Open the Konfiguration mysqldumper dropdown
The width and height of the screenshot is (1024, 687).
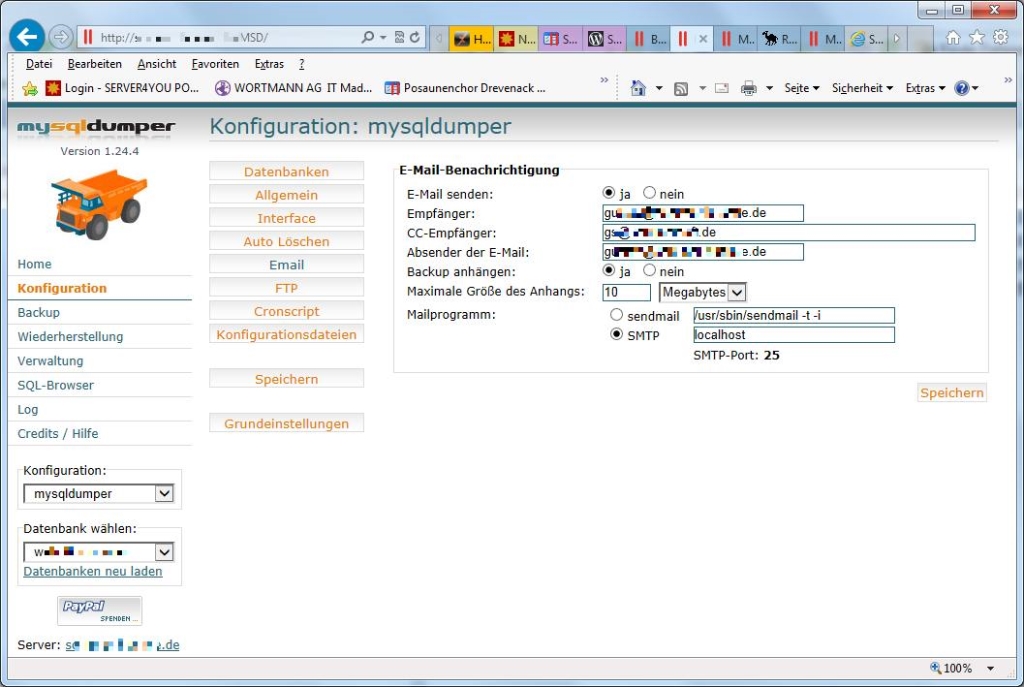(164, 494)
